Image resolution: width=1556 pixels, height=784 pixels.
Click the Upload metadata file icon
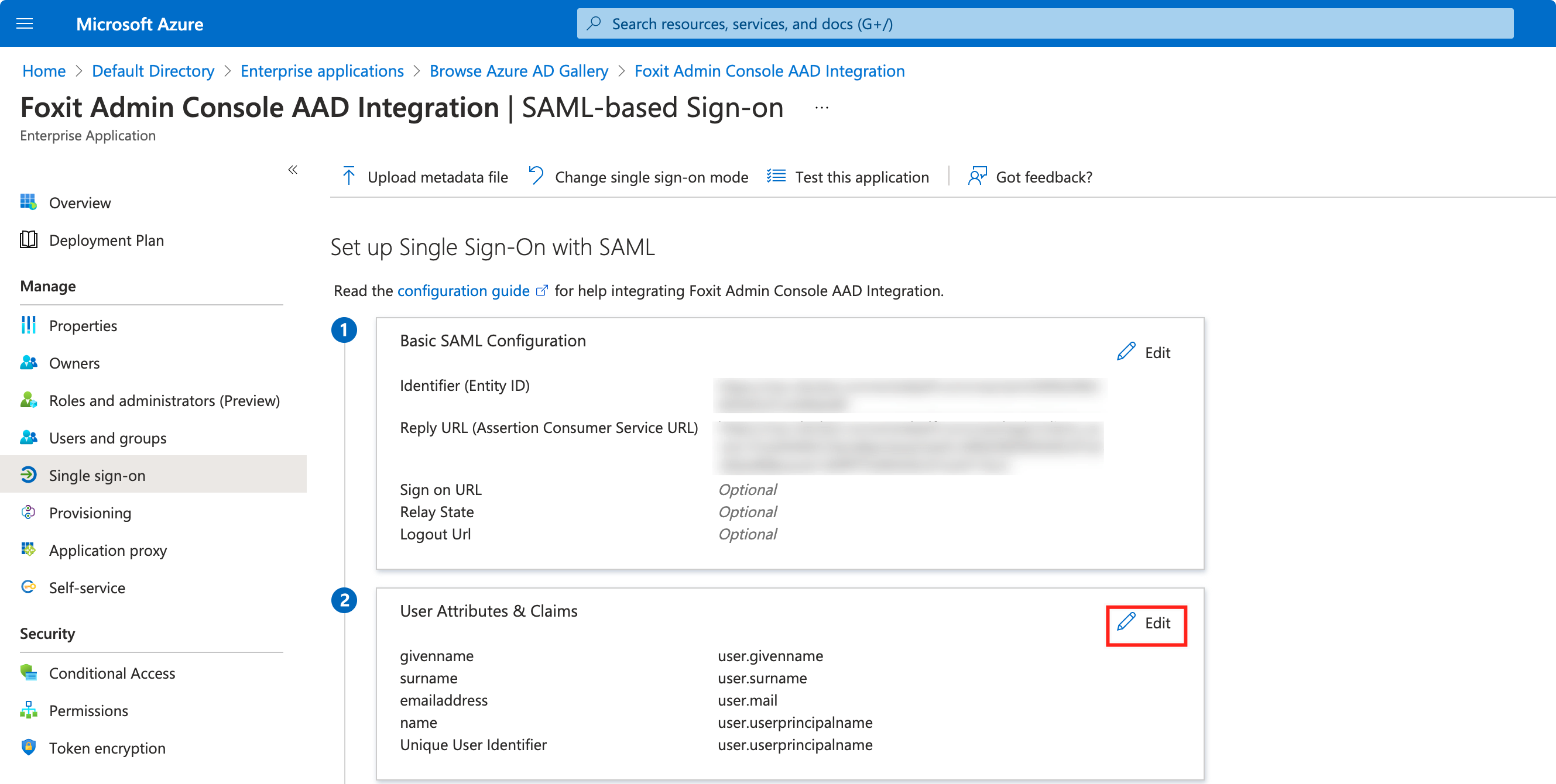point(348,176)
